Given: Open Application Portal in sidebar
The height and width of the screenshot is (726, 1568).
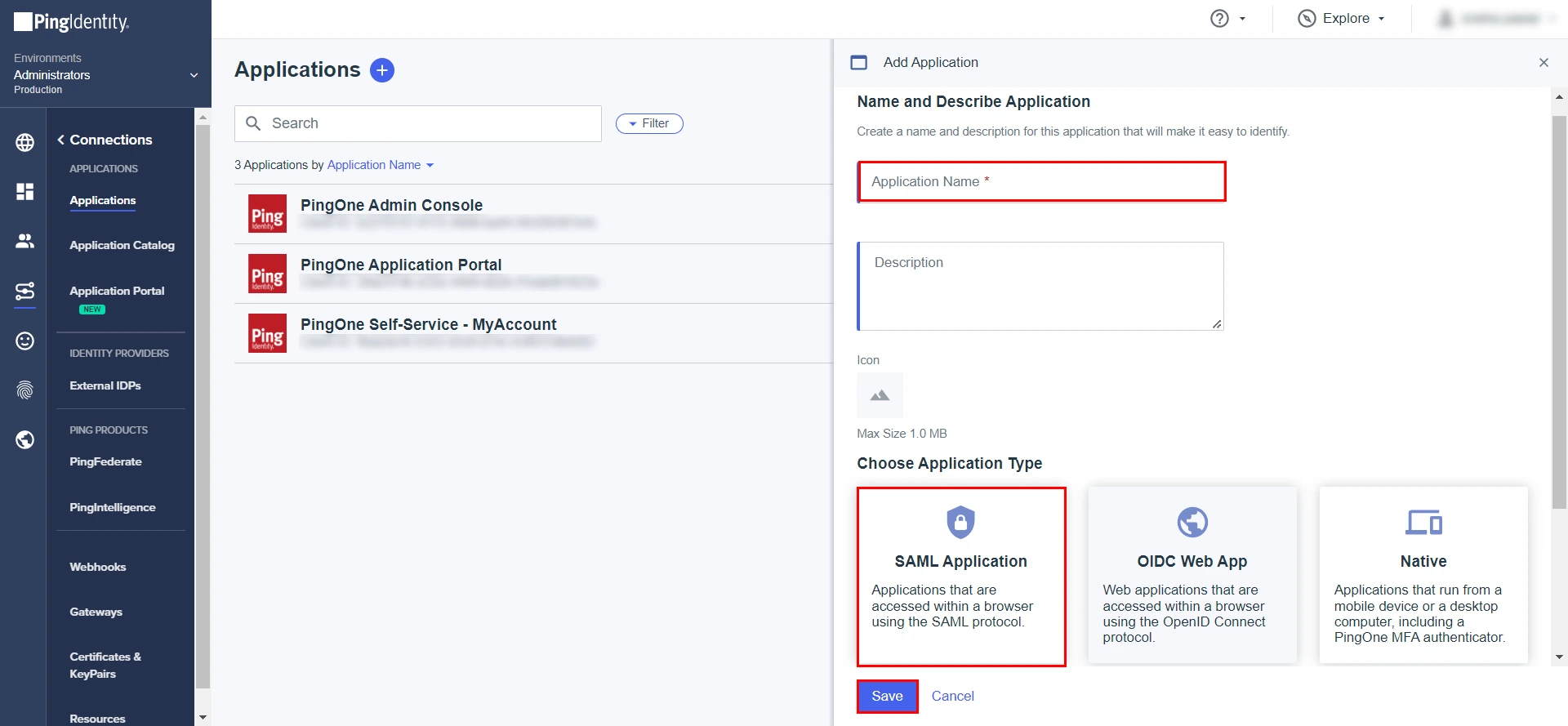Looking at the screenshot, I should (x=117, y=291).
